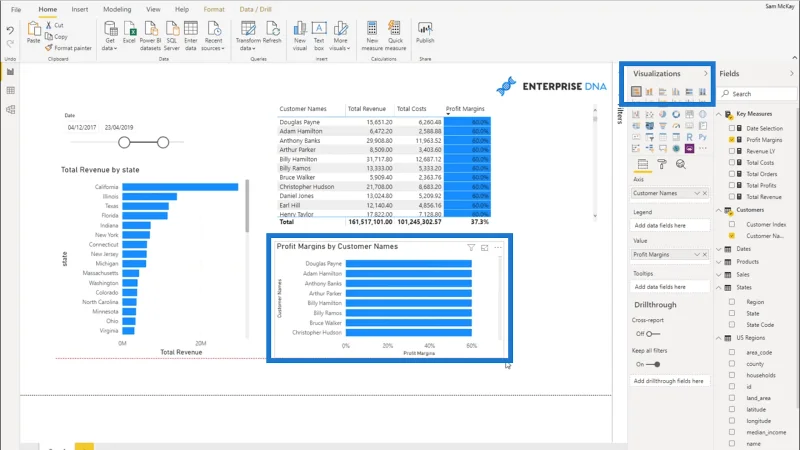The width and height of the screenshot is (800, 450).
Task: Choose the Python visual icon
Action: (x=703, y=137)
